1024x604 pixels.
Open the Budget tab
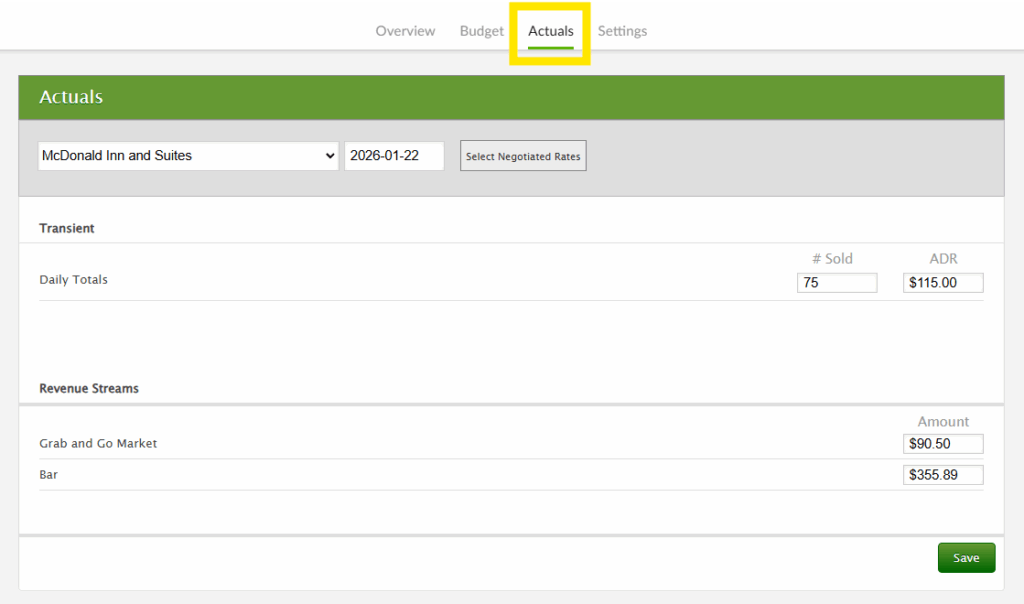click(481, 31)
